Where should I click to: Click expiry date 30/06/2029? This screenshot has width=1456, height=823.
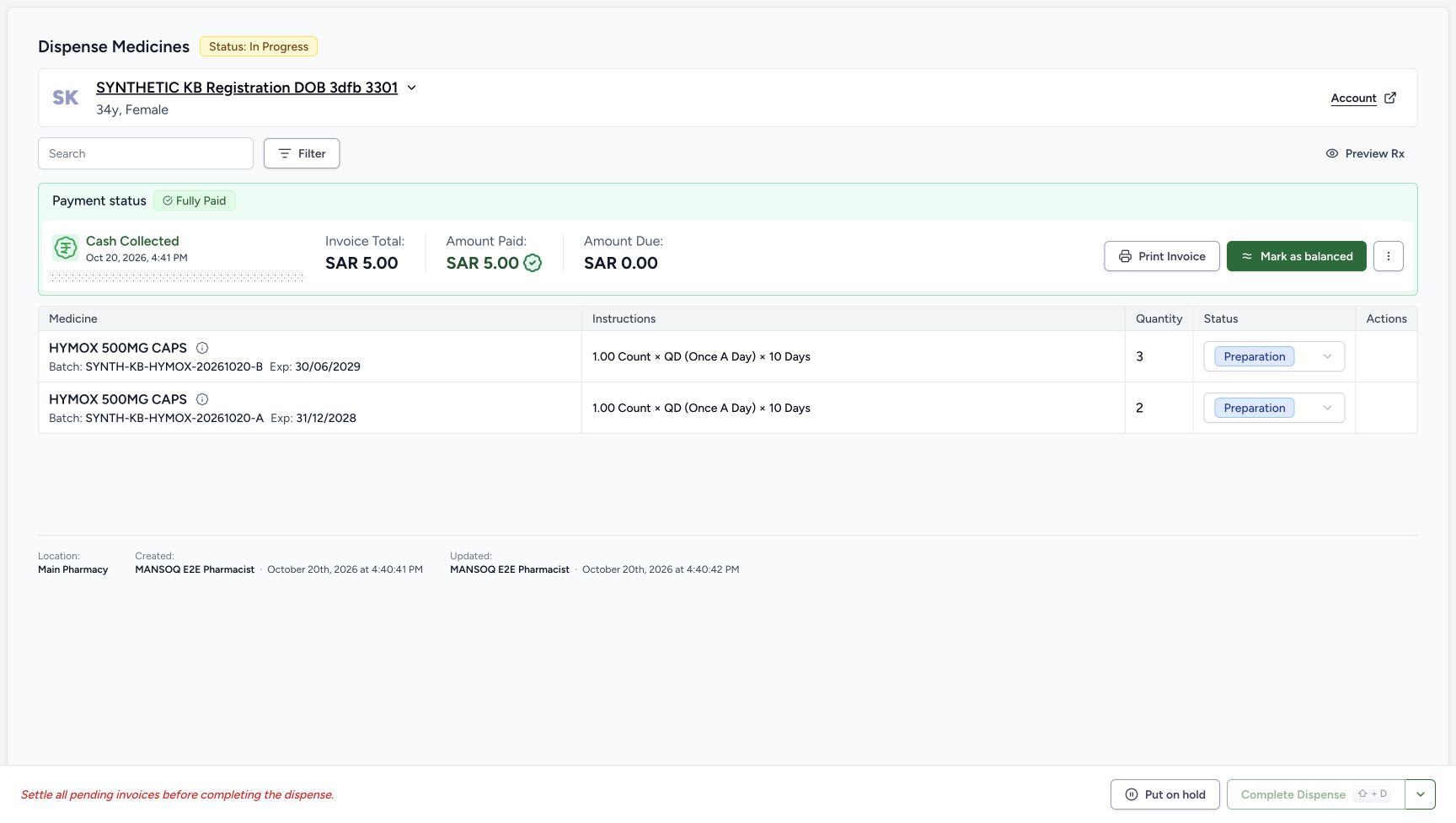pos(328,366)
